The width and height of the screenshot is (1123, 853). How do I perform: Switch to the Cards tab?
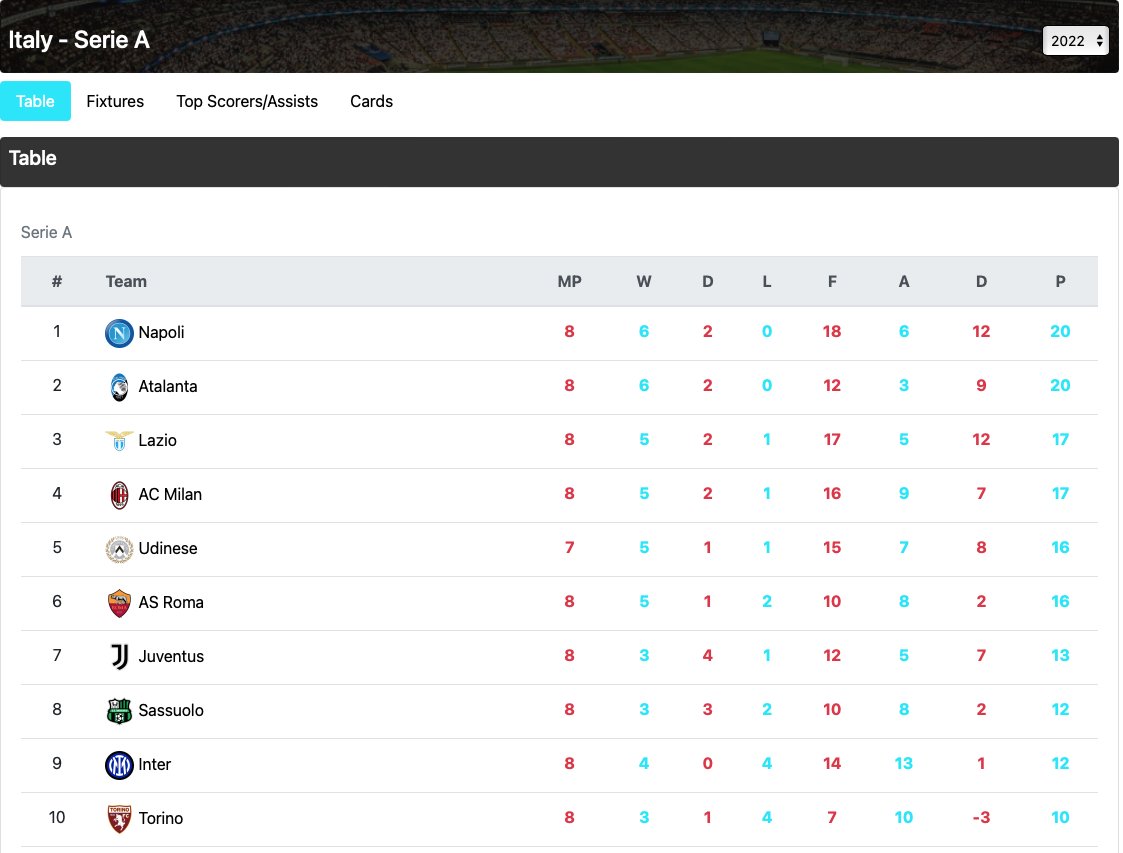pos(371,101)
